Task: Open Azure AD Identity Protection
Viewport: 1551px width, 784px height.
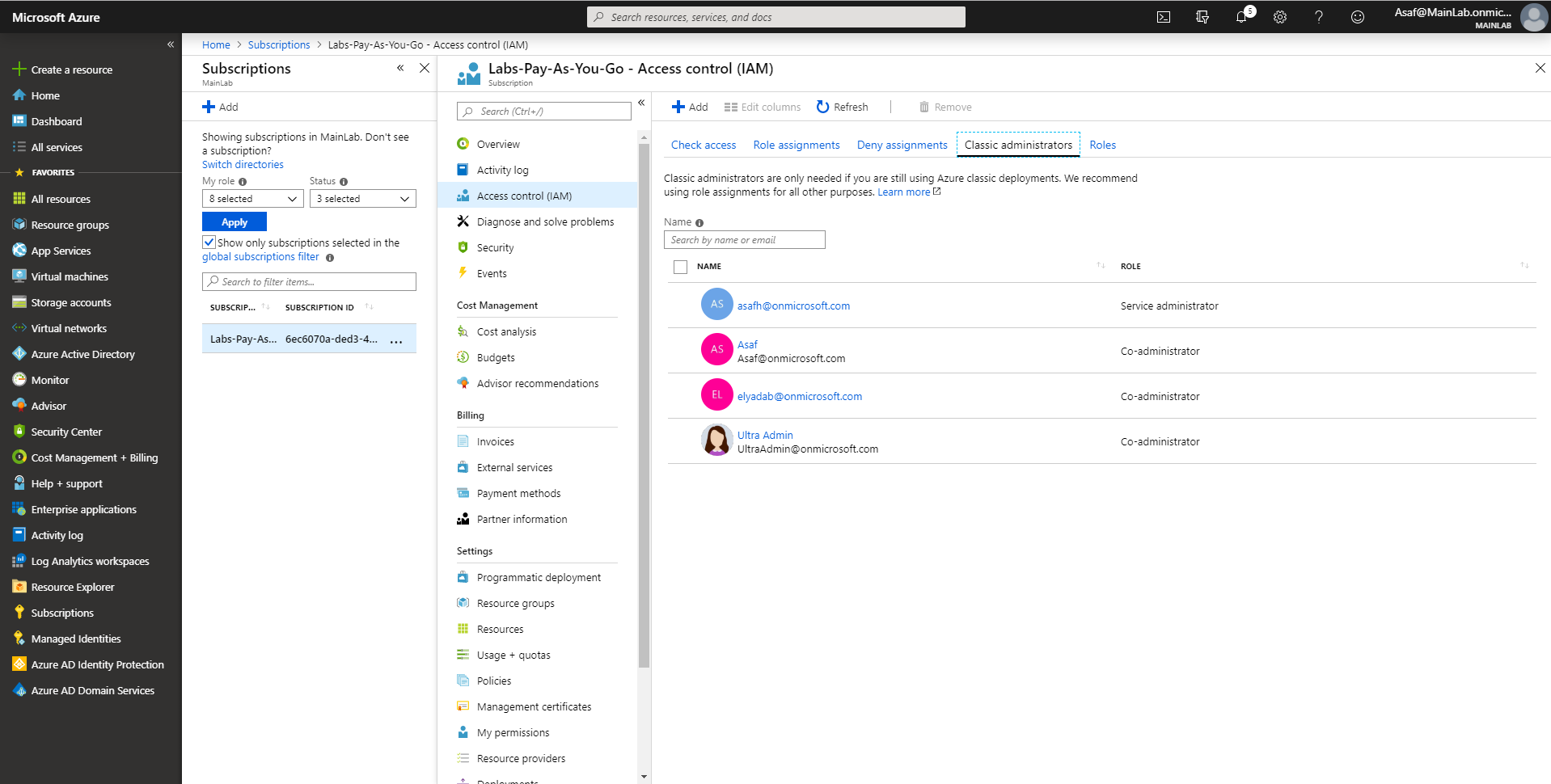Action: pos(97,664)
